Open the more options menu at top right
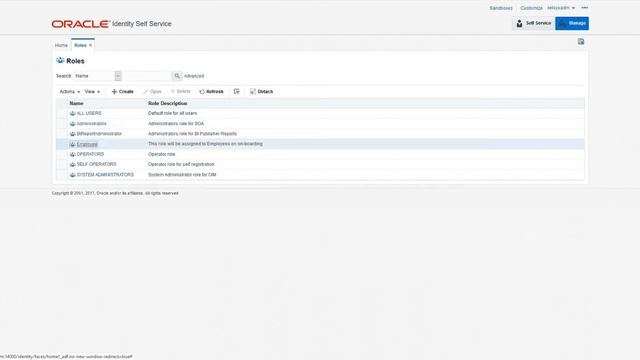640x360 pixels. pos(584,8)
